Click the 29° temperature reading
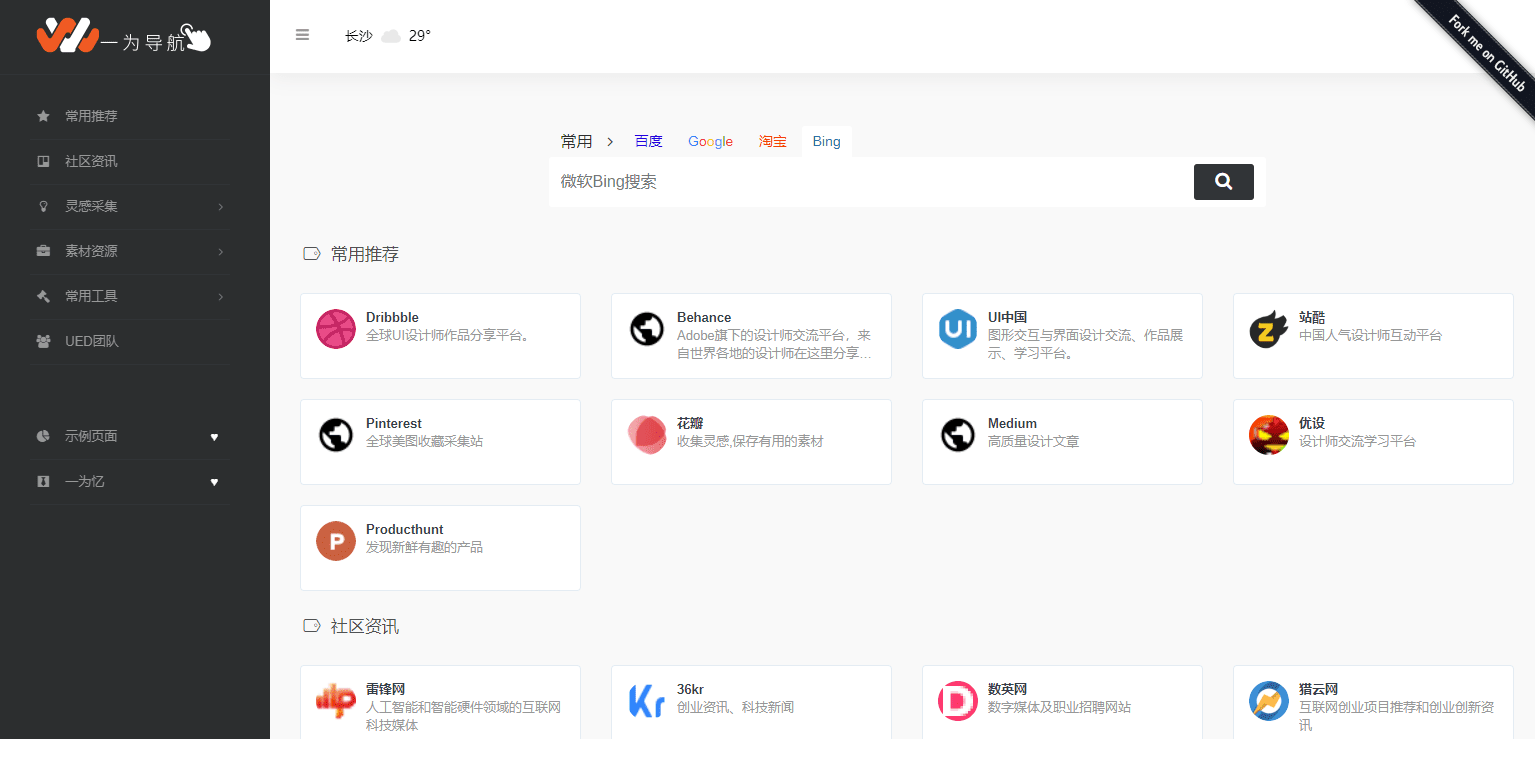 pyautogui.click(x=420, y=36)
